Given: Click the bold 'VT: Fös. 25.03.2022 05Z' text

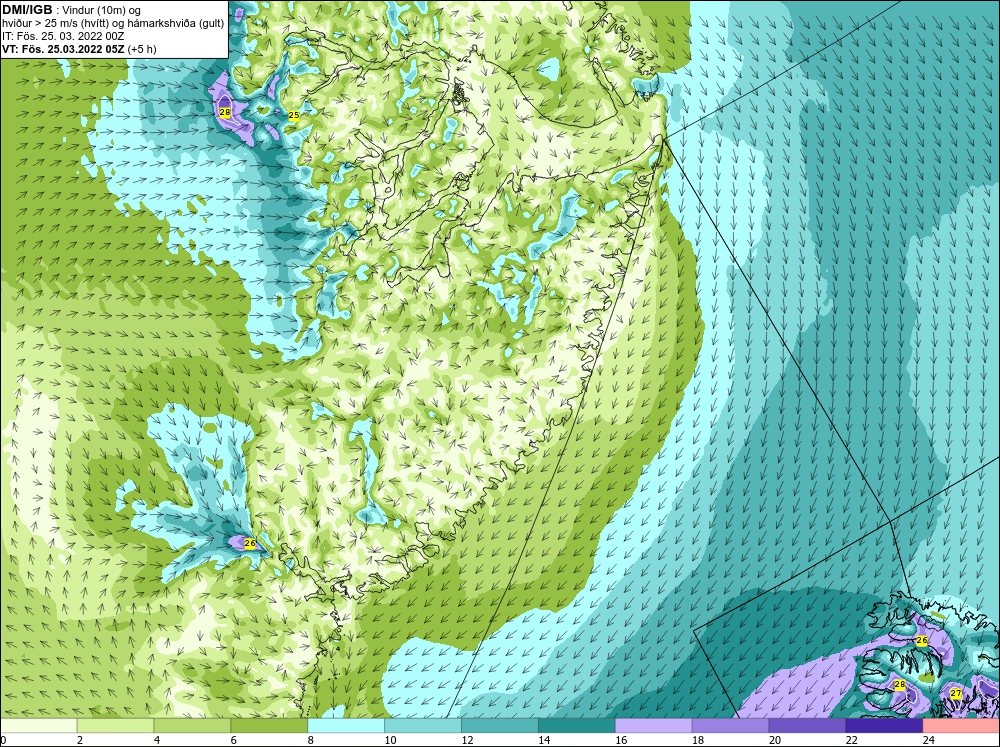Looking at the screenshot, I should coord(64,49).
